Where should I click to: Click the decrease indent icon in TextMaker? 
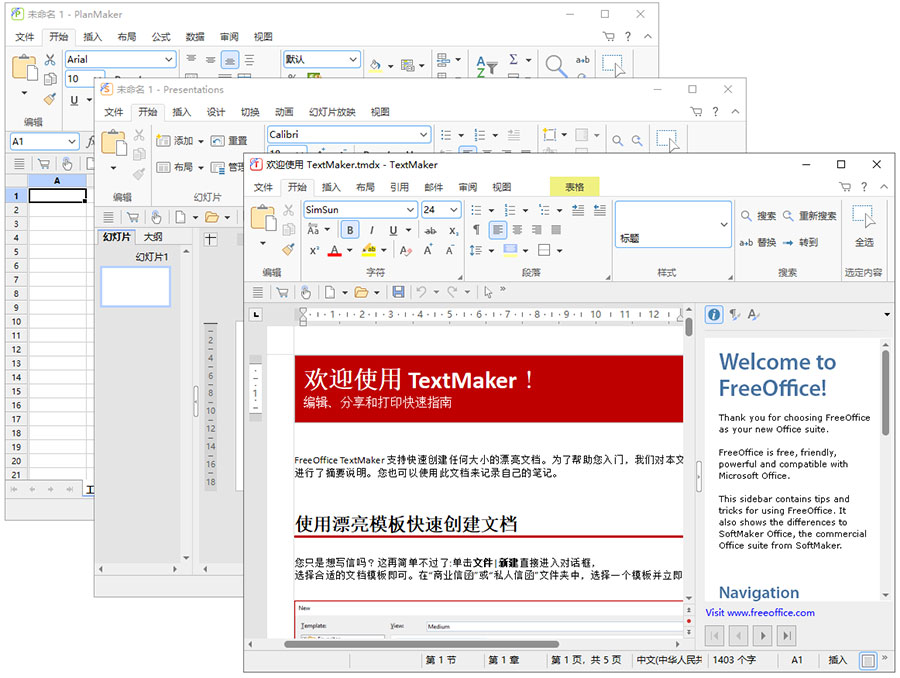coord(600,210)
